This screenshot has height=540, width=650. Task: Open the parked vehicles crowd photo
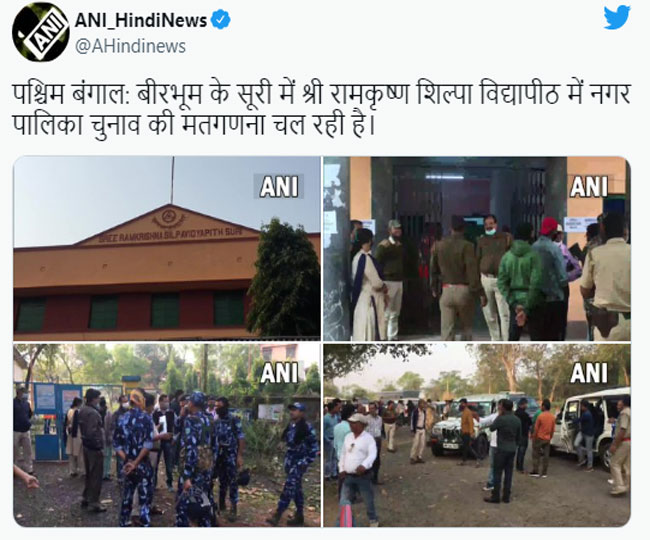click(477, 435)
